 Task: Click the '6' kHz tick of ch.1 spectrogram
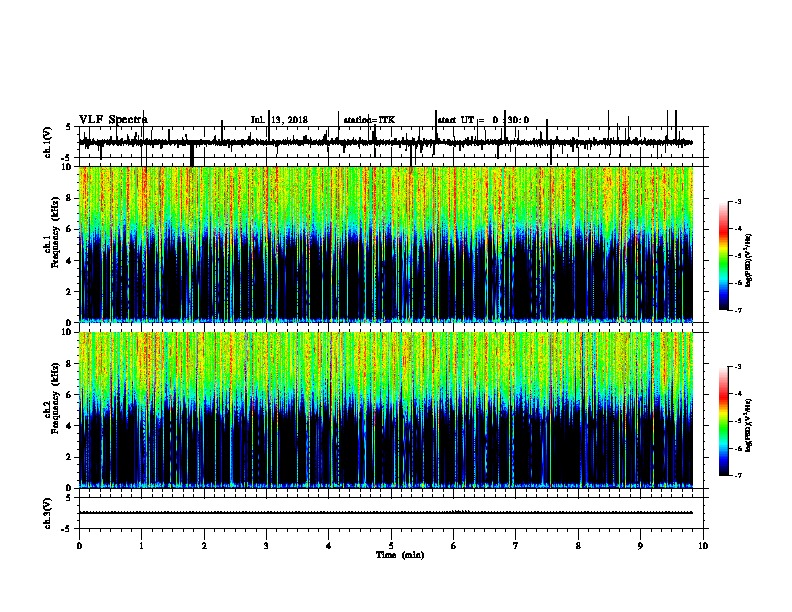[69, 229]
